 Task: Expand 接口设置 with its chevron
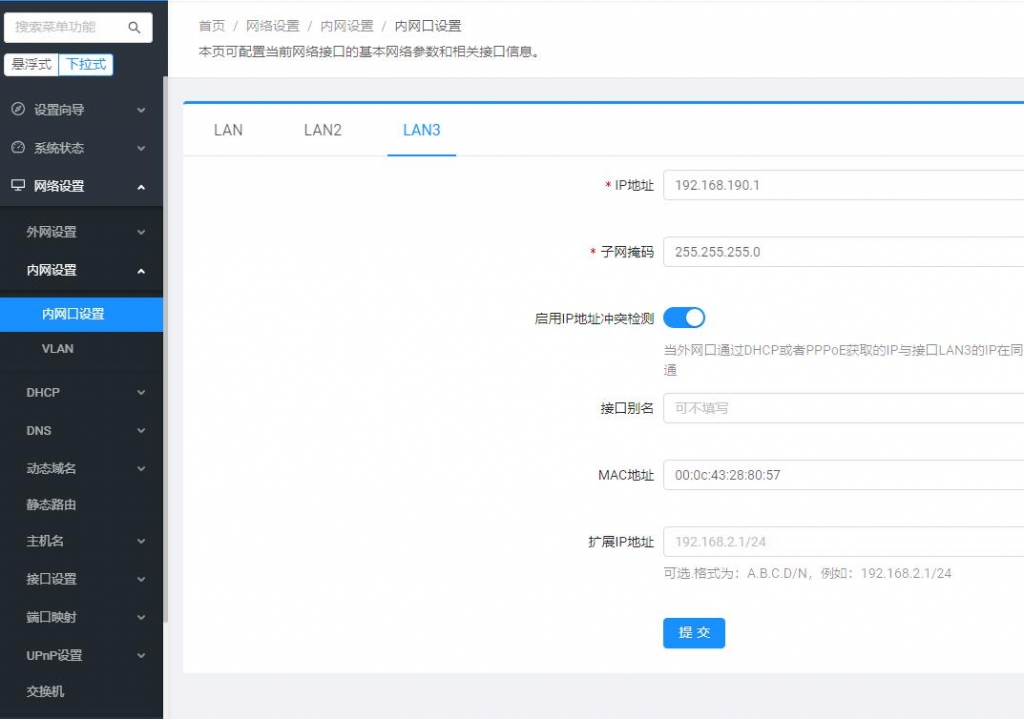pyautogui.click(x=141, y=579)
